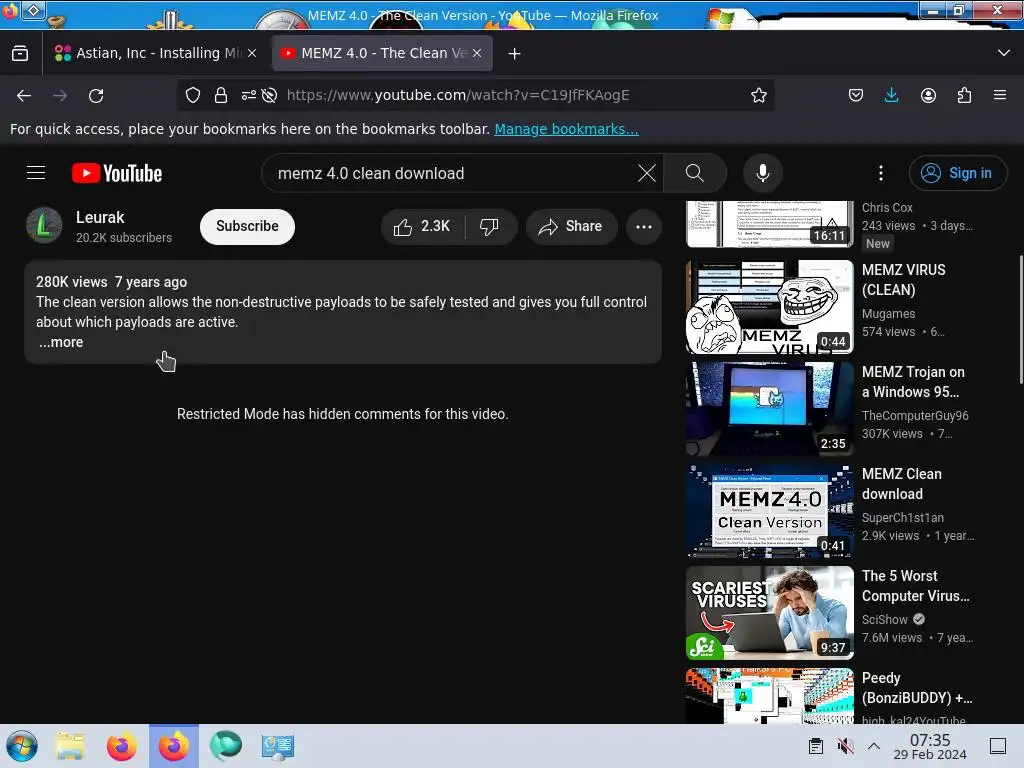
Task: Open green chat app in taskbar
Action: point(226,746)
